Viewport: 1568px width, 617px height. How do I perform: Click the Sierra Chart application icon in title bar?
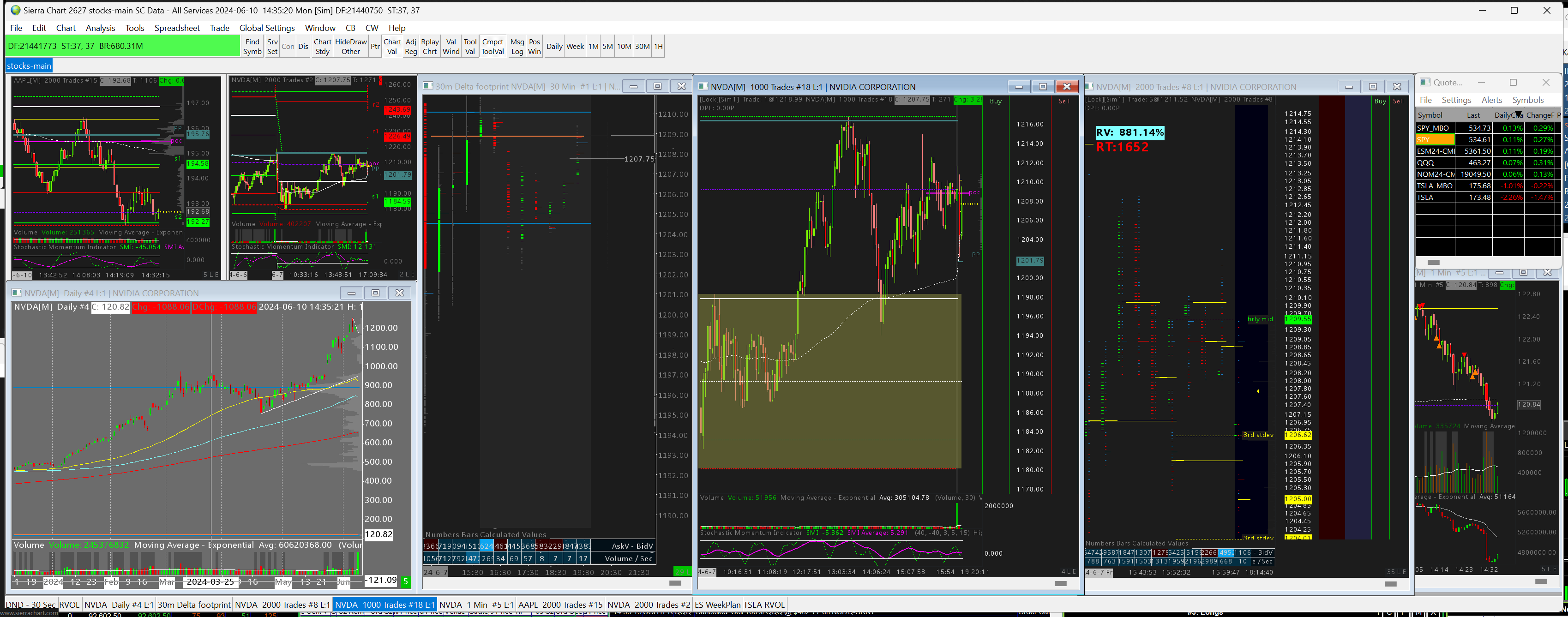coord(15,10)
